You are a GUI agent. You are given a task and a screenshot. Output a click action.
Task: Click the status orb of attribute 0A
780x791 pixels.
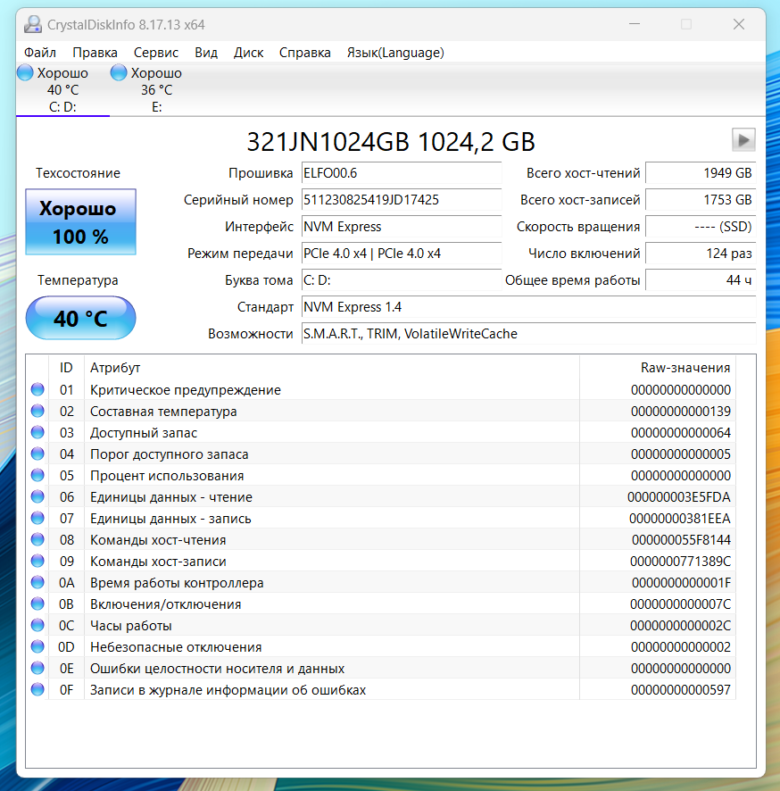37,582
